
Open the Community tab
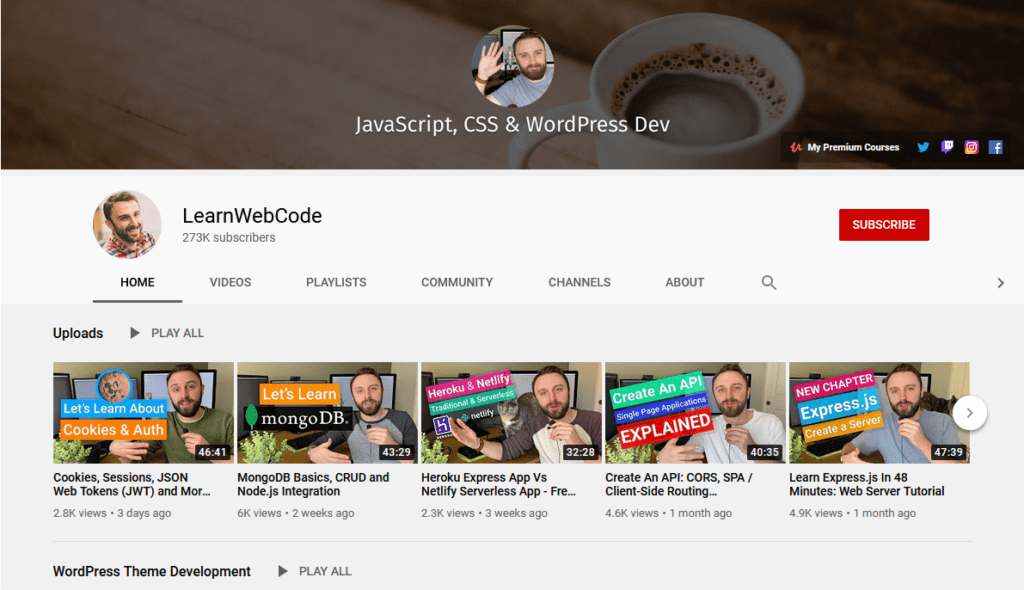[456, 282]
